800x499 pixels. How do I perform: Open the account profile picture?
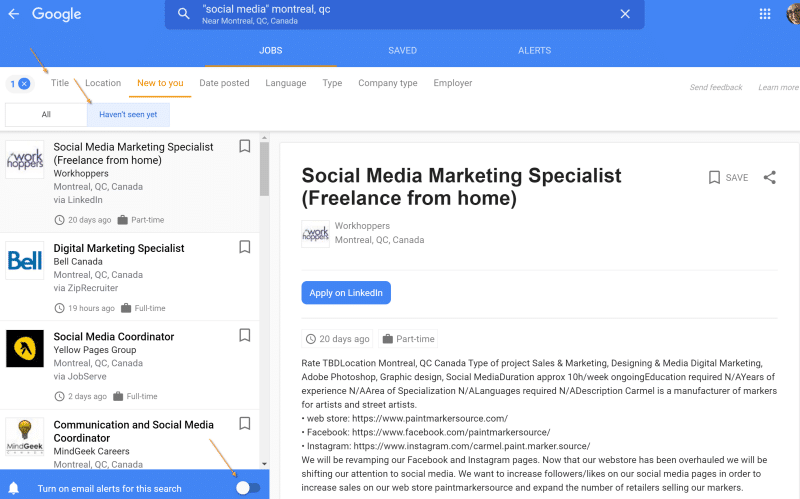point(793,13)
